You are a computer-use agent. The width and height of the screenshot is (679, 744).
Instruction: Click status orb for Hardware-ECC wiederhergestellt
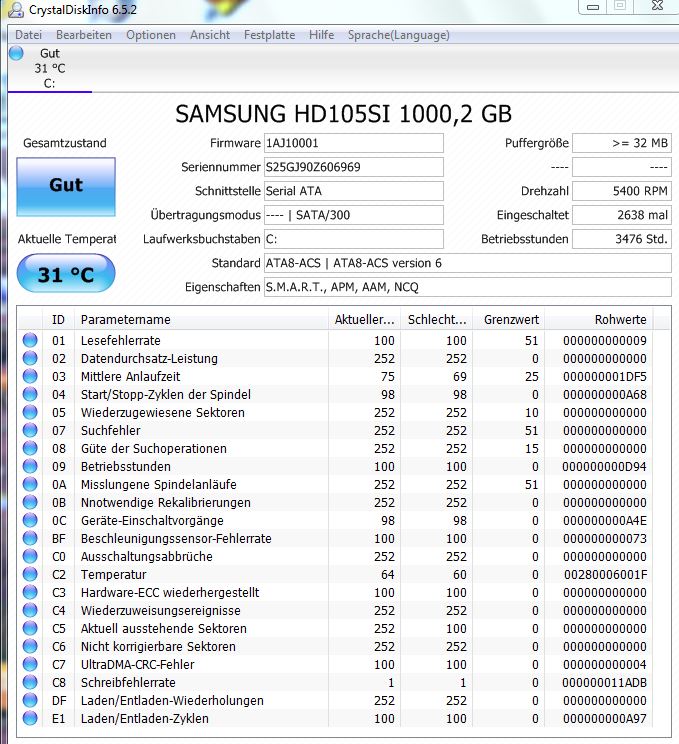tap(30, 592)
